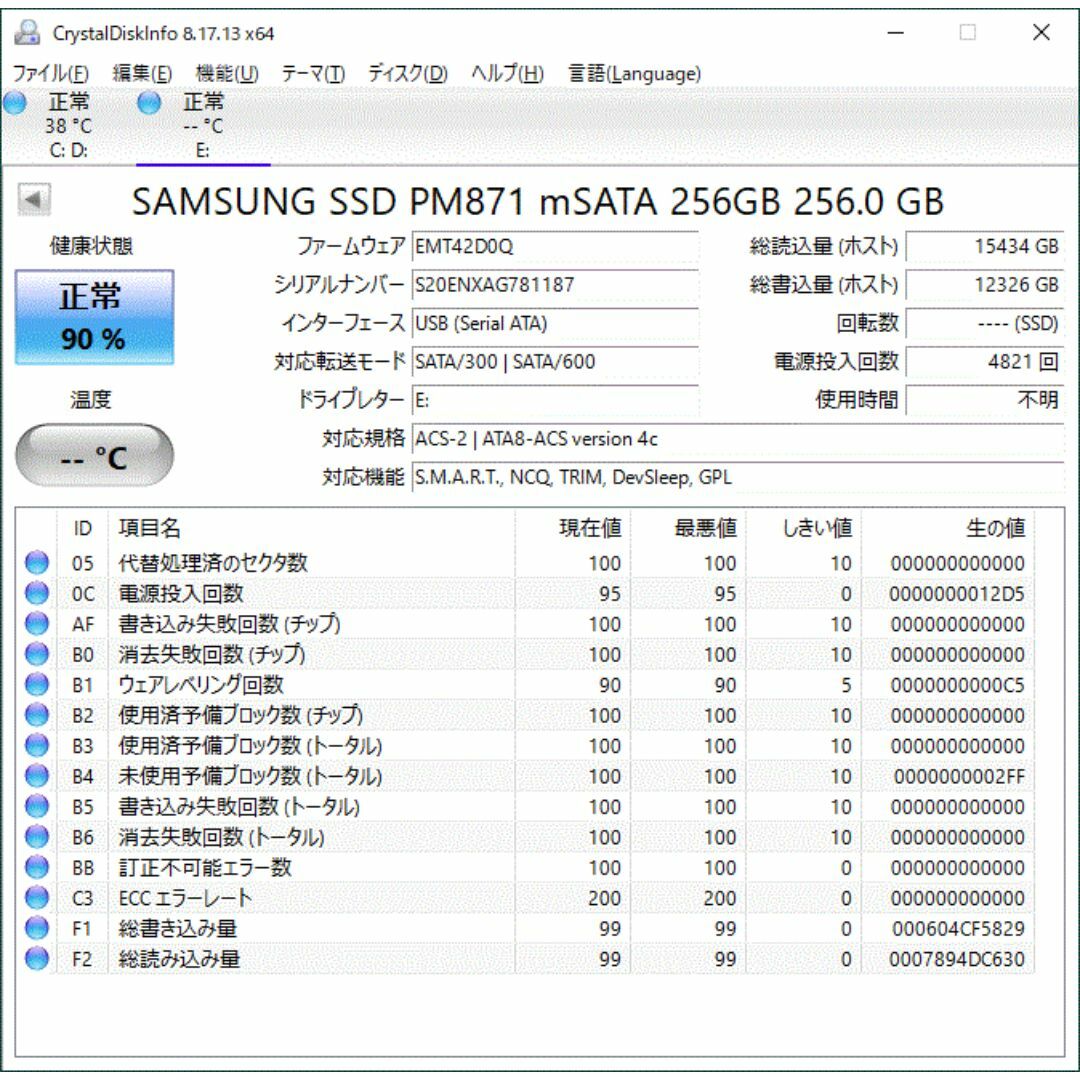Screen dimensions: 1080x1080
Task: Click threshold value 5 in ウェアレベリング回数 row
Action: tap(846, 685)
